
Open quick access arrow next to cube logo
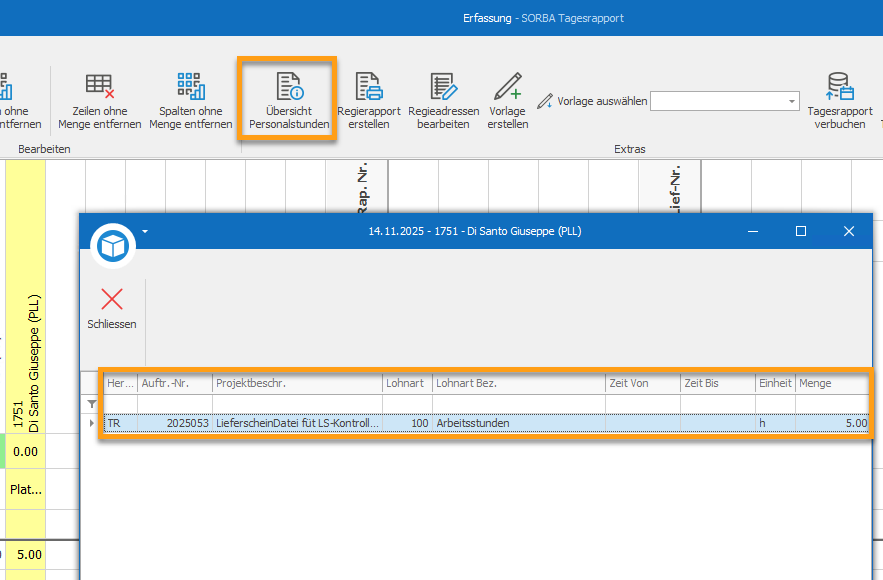145,231
